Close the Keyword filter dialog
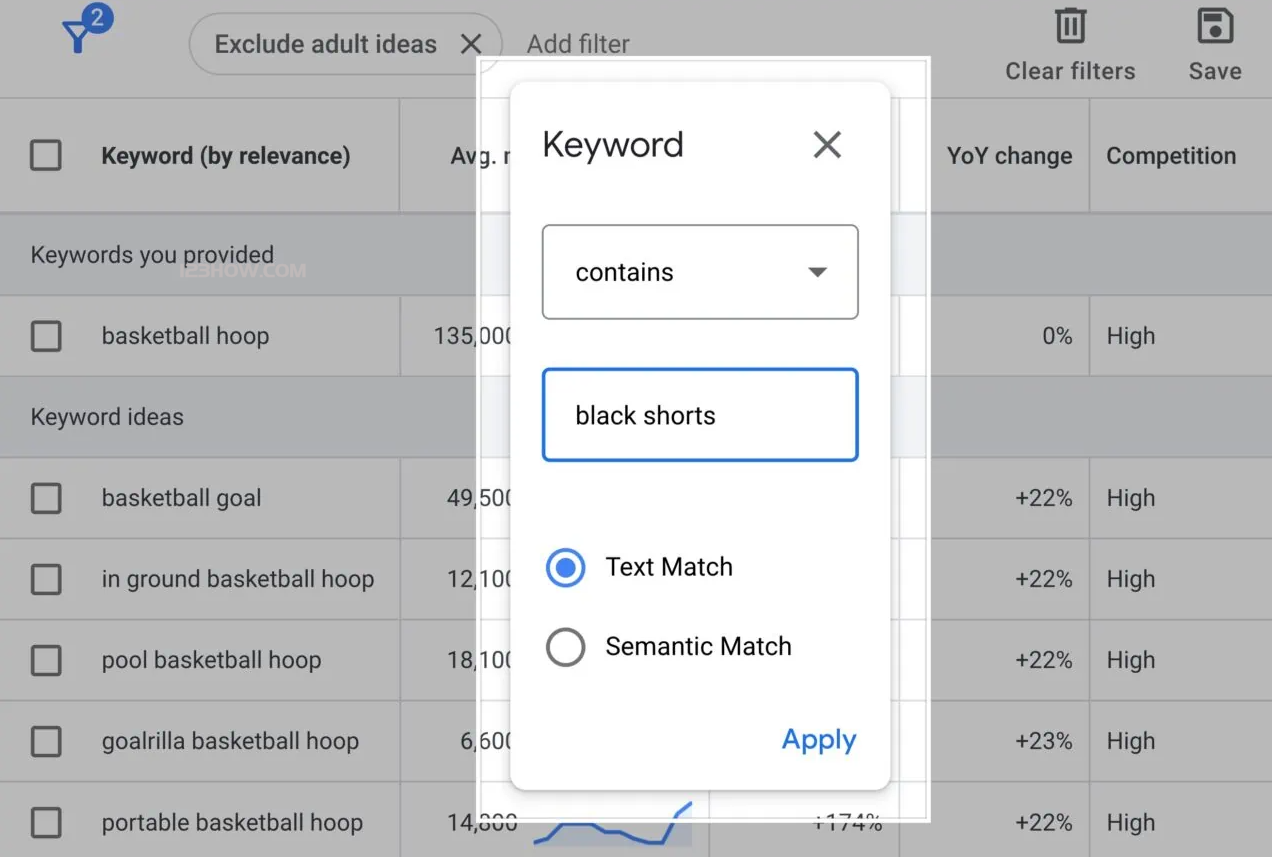 [x=827, y=145]
